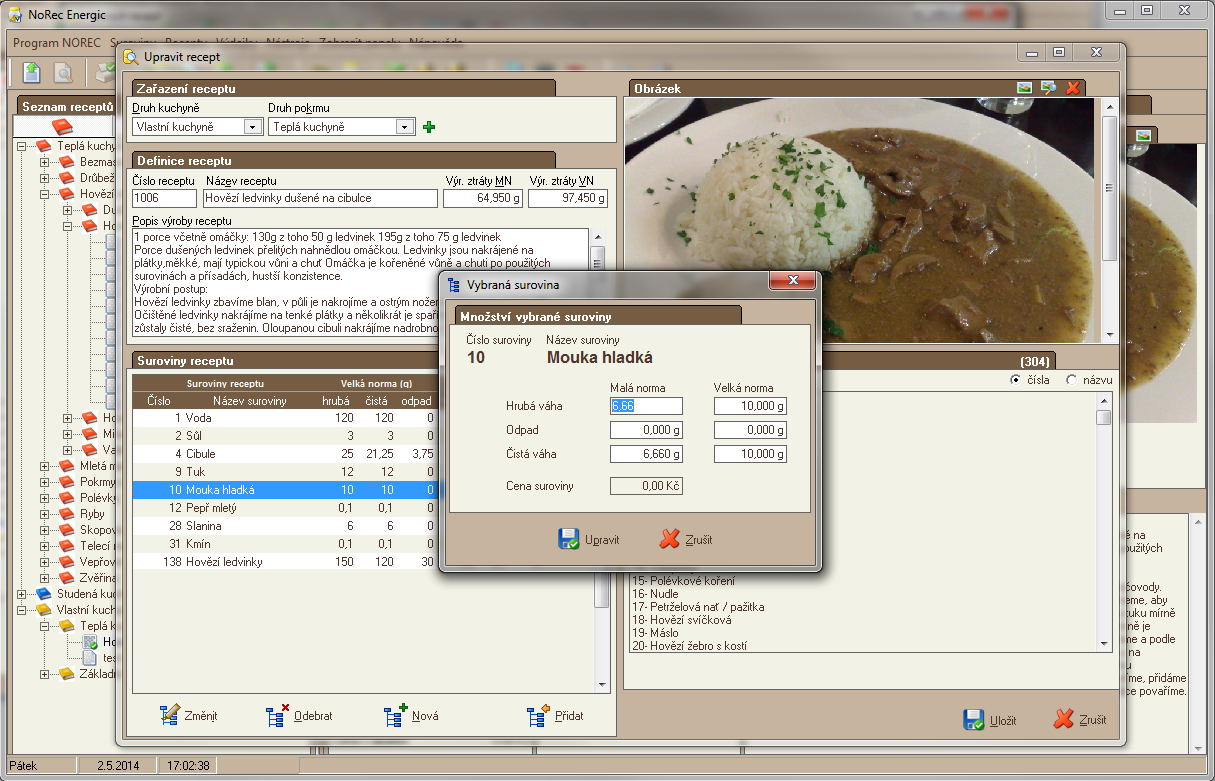
Task: Click the Velká norma Hrubá váha field
Action: pos(749,406)
